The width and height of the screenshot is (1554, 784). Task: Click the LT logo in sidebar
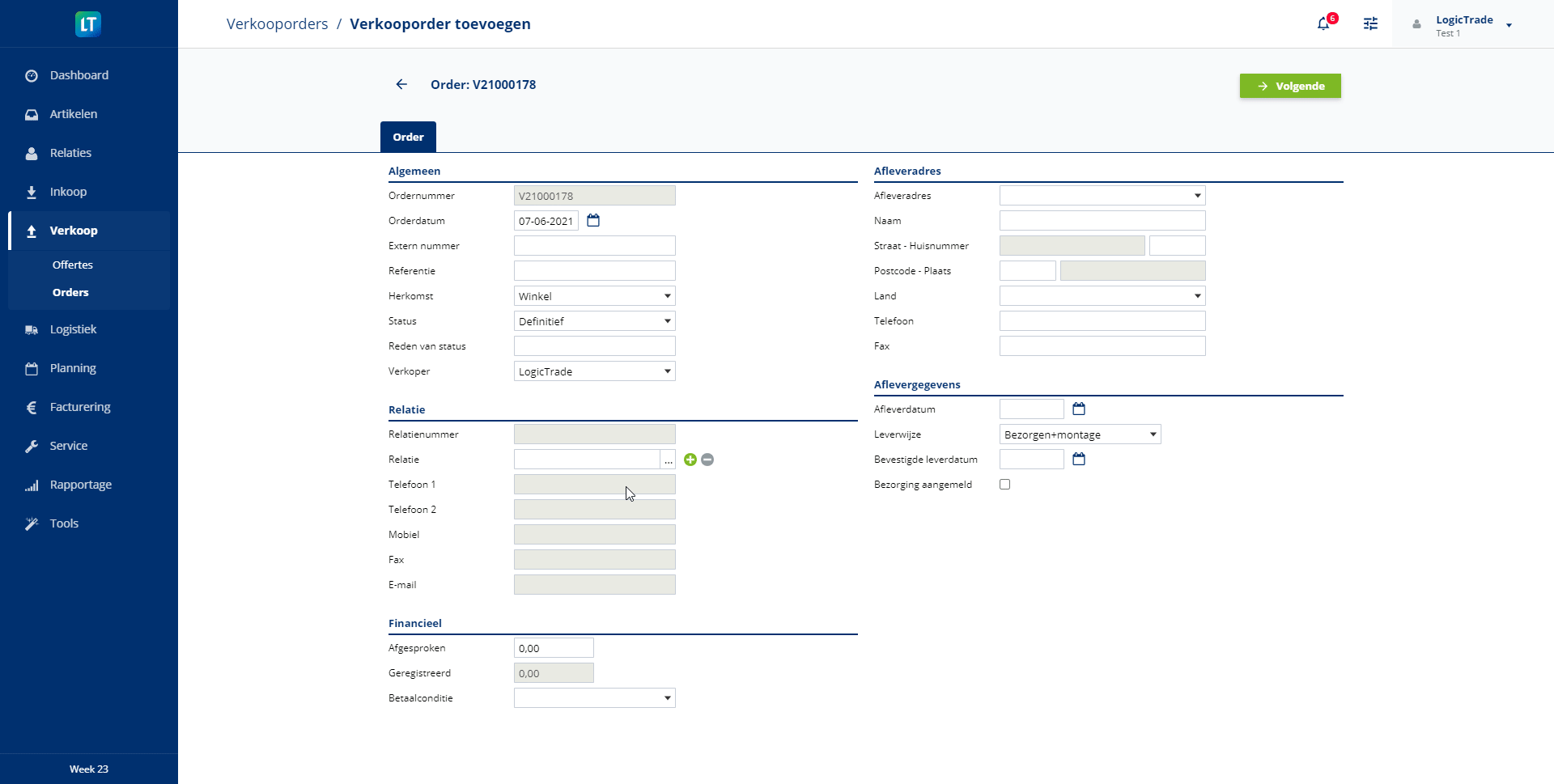click(88, 24)
